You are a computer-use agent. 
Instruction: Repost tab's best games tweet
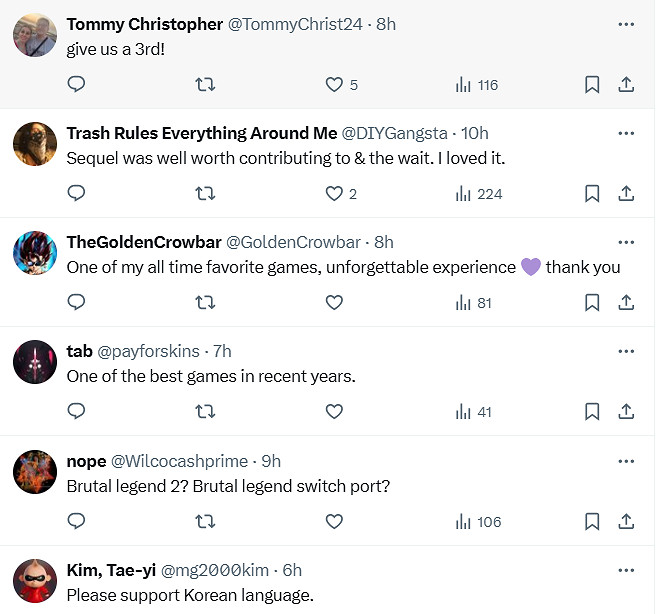pos(205,411)
